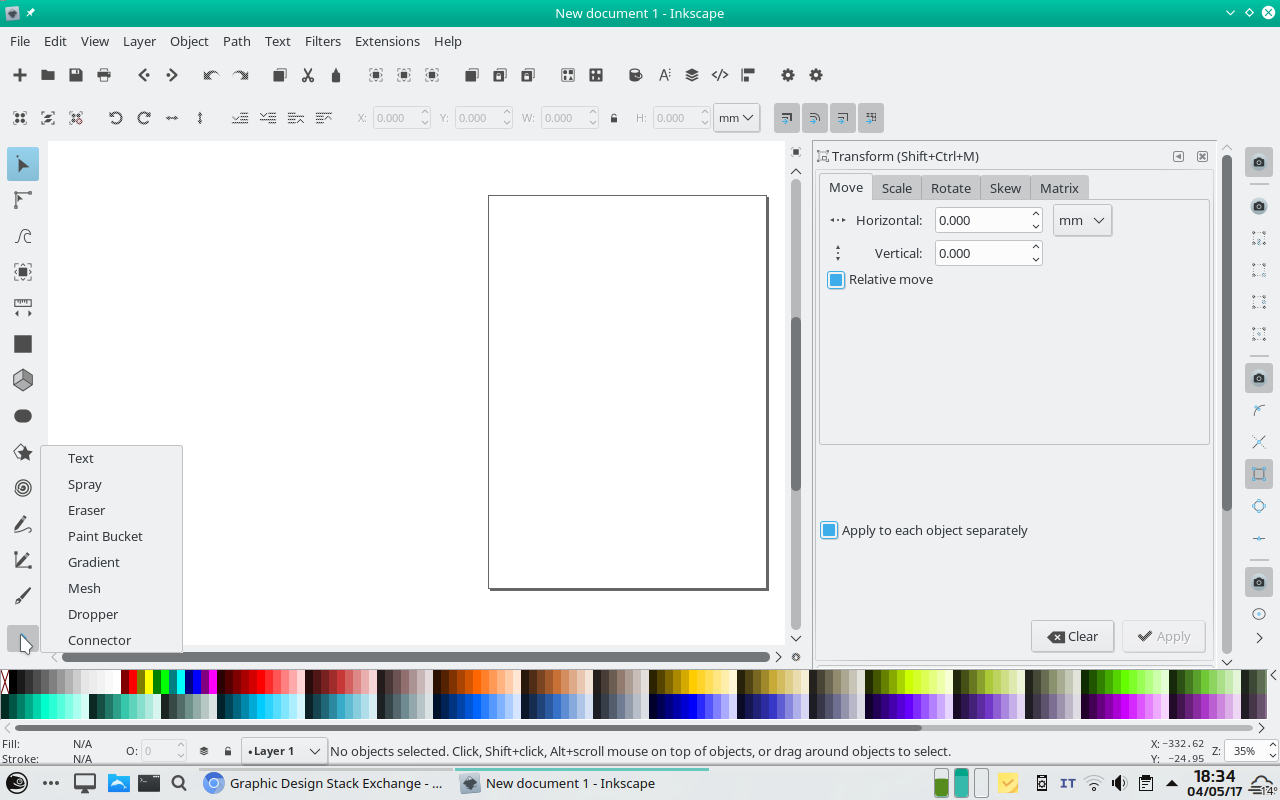Expand the Layer 1 selector dropdown
The image size is (1280, 800).
coord(285,751)
